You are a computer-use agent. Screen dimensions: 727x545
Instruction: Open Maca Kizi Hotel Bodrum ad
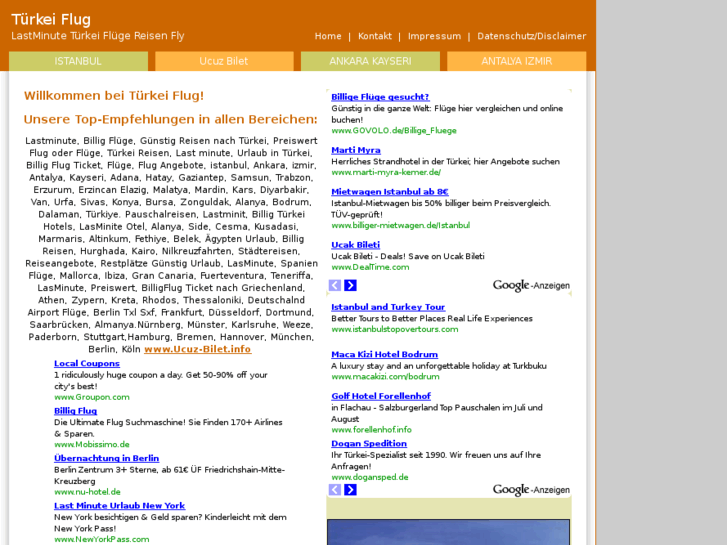(x=384, y=354)
